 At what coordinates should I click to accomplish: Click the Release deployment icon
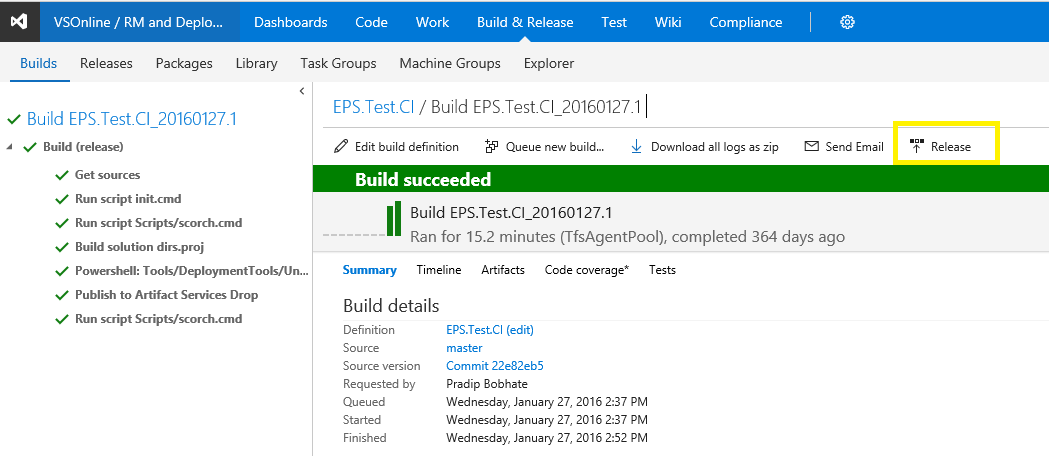[917, 146]
